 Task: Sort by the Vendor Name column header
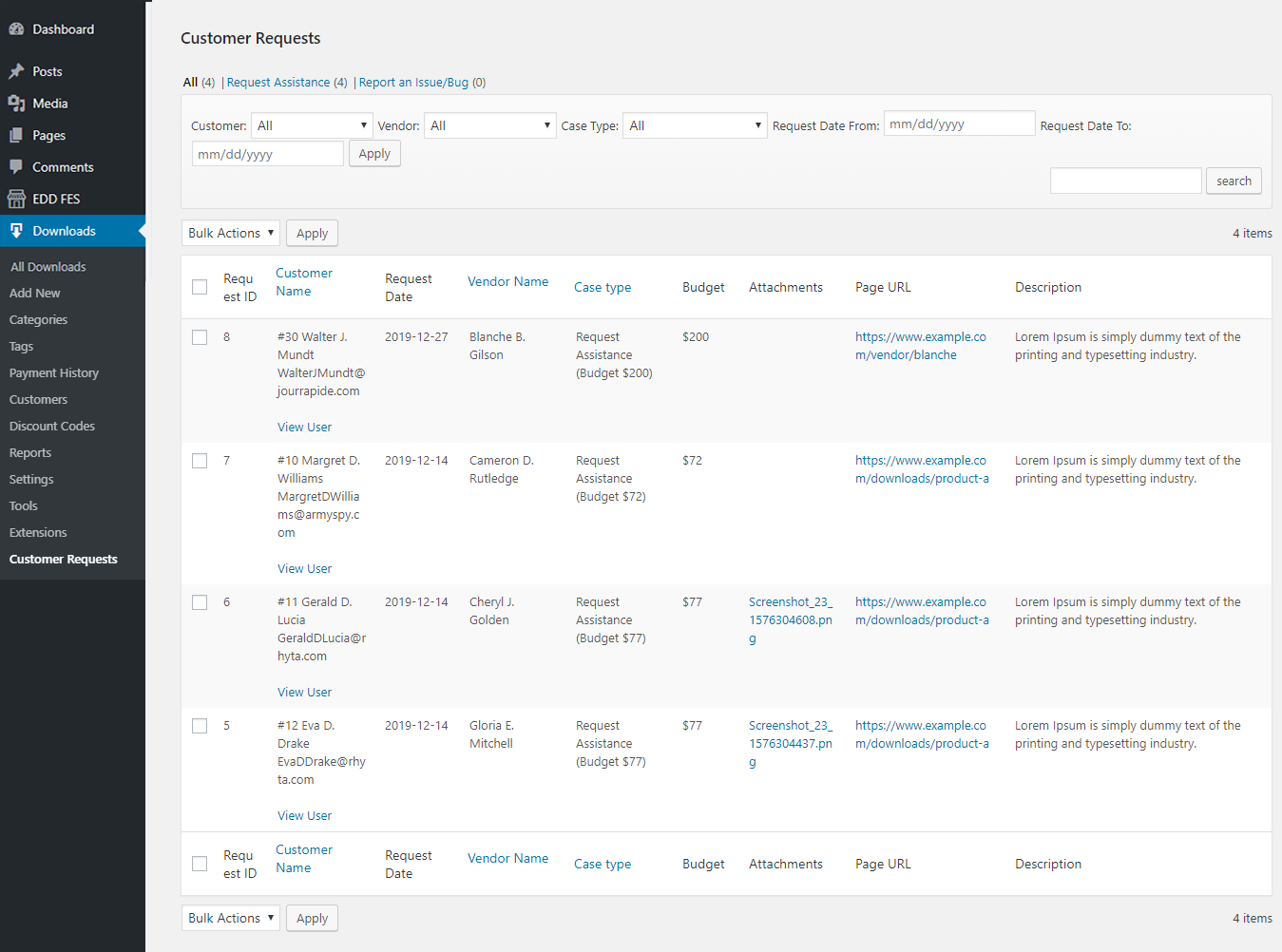(507, 281)
